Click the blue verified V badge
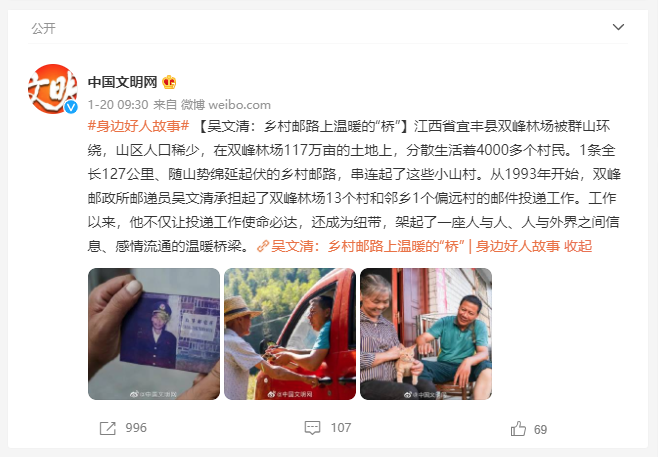The image size is (658, 457). 71,107
